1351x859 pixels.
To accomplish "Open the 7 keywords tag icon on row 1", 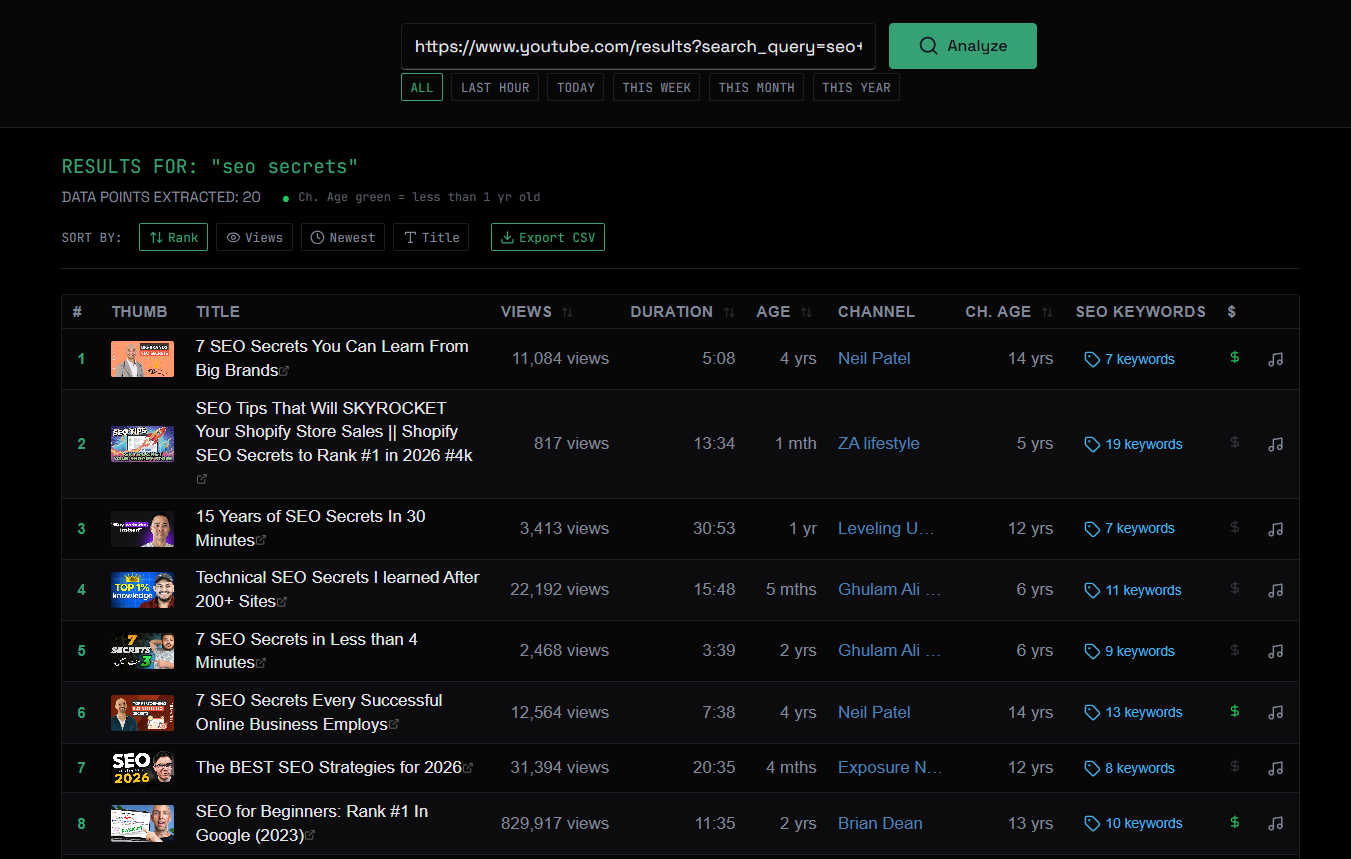I will click(x=1092, y=358).
